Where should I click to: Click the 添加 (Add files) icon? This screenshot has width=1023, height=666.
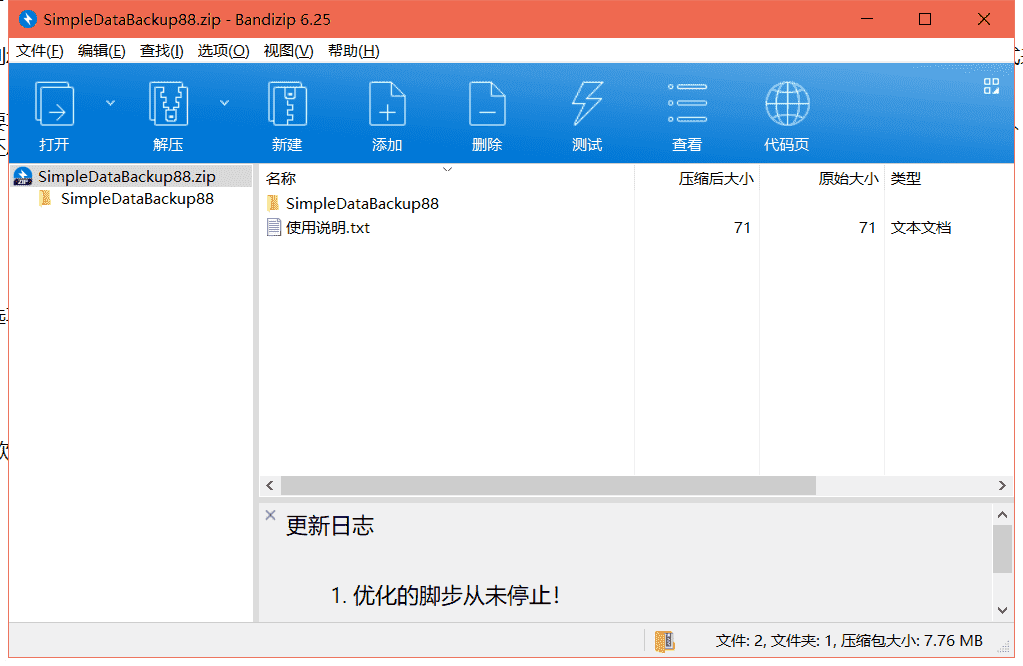pos(387,104)
